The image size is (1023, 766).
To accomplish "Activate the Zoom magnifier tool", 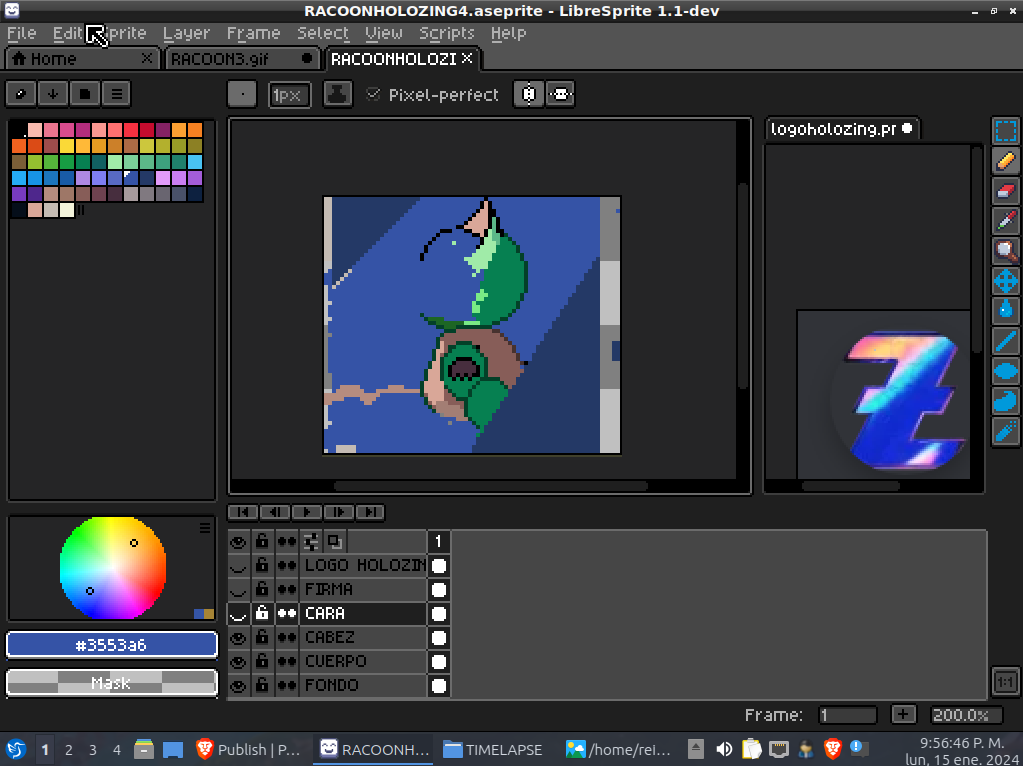I will [x=1005, y=251].
